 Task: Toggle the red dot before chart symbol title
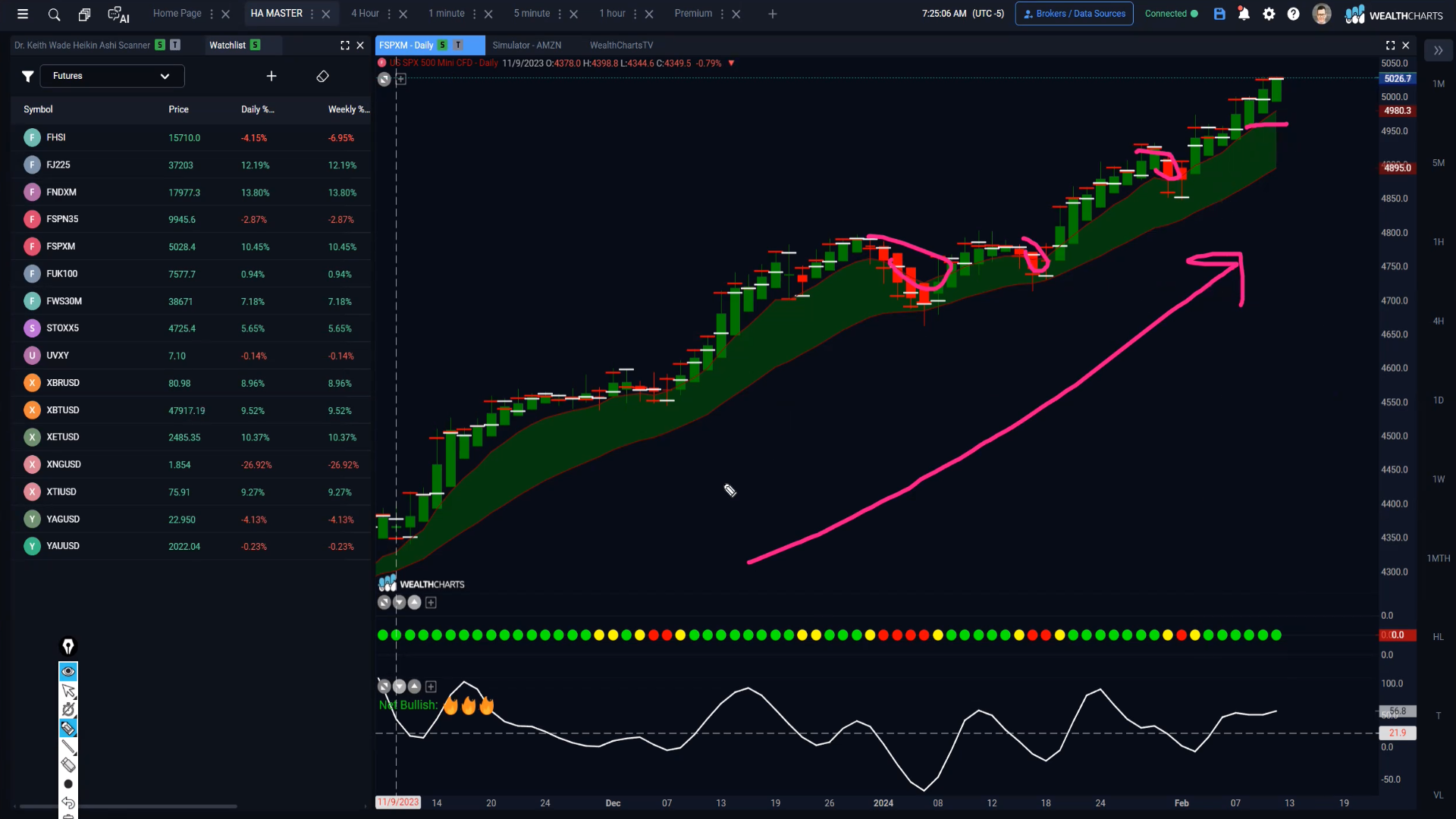[x=382, y=63]
